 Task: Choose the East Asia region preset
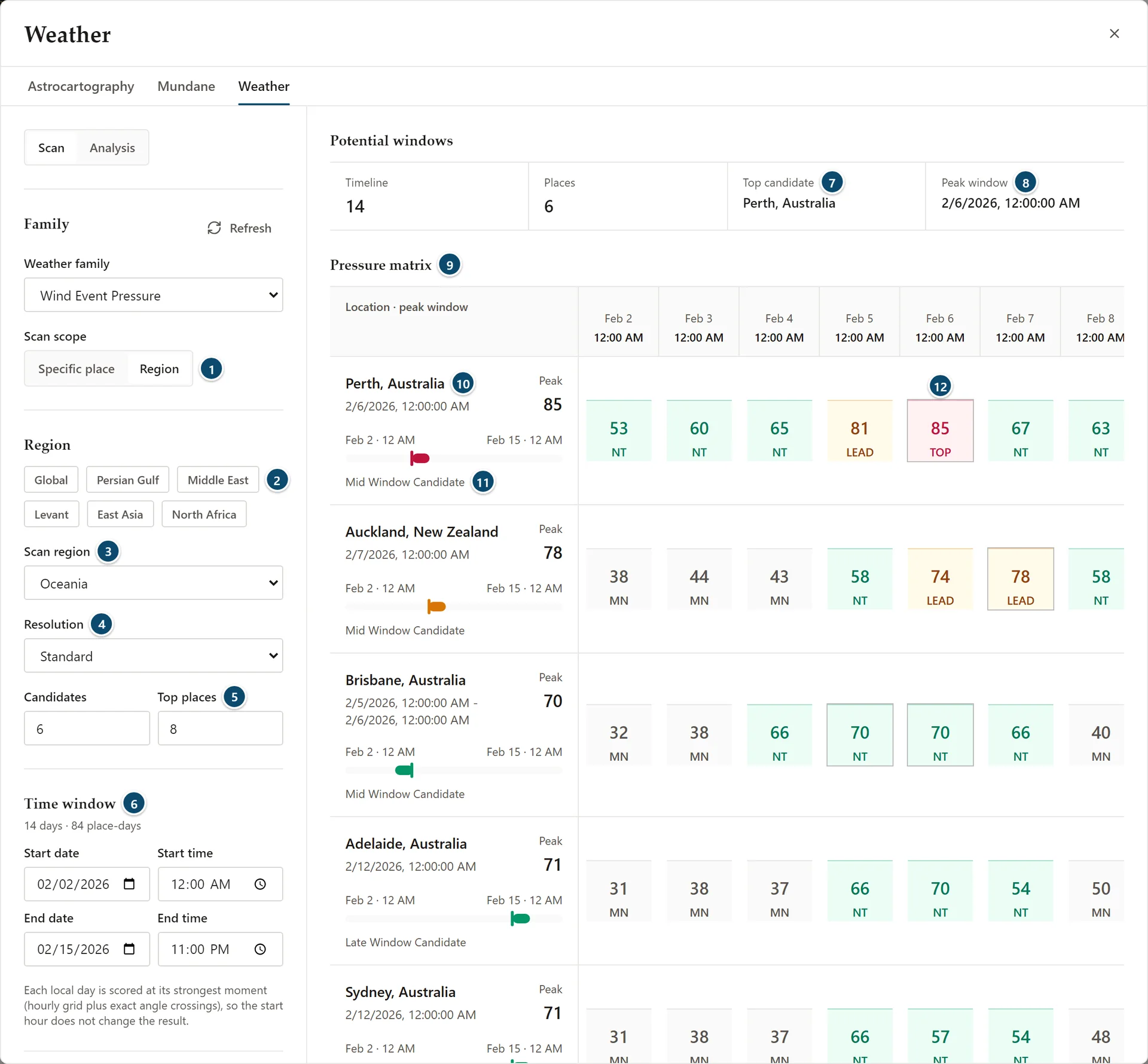[x=120, y=514]
